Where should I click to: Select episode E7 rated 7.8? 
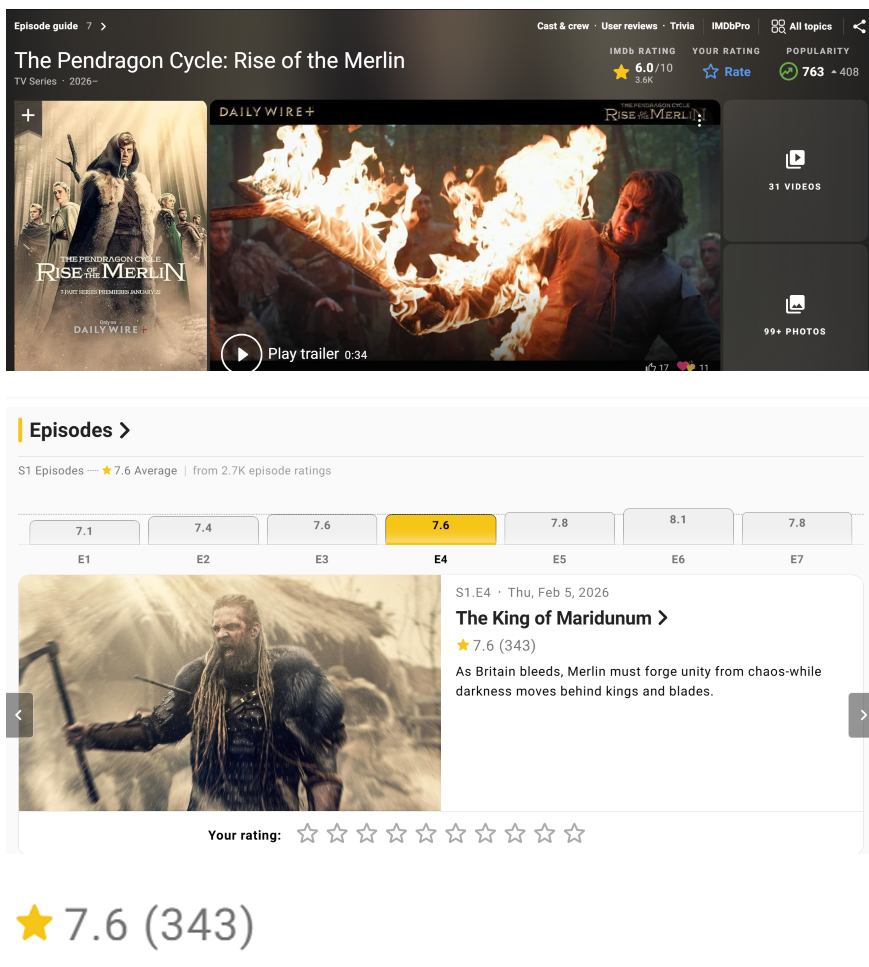797,528
